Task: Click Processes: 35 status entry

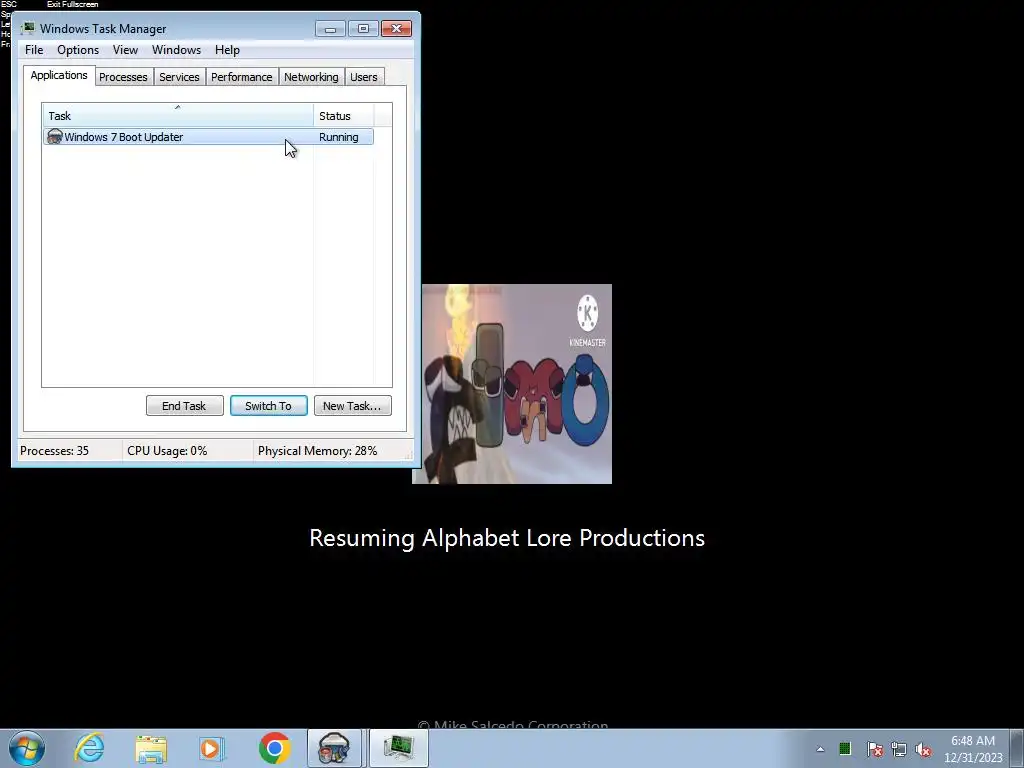Action: 54,451
